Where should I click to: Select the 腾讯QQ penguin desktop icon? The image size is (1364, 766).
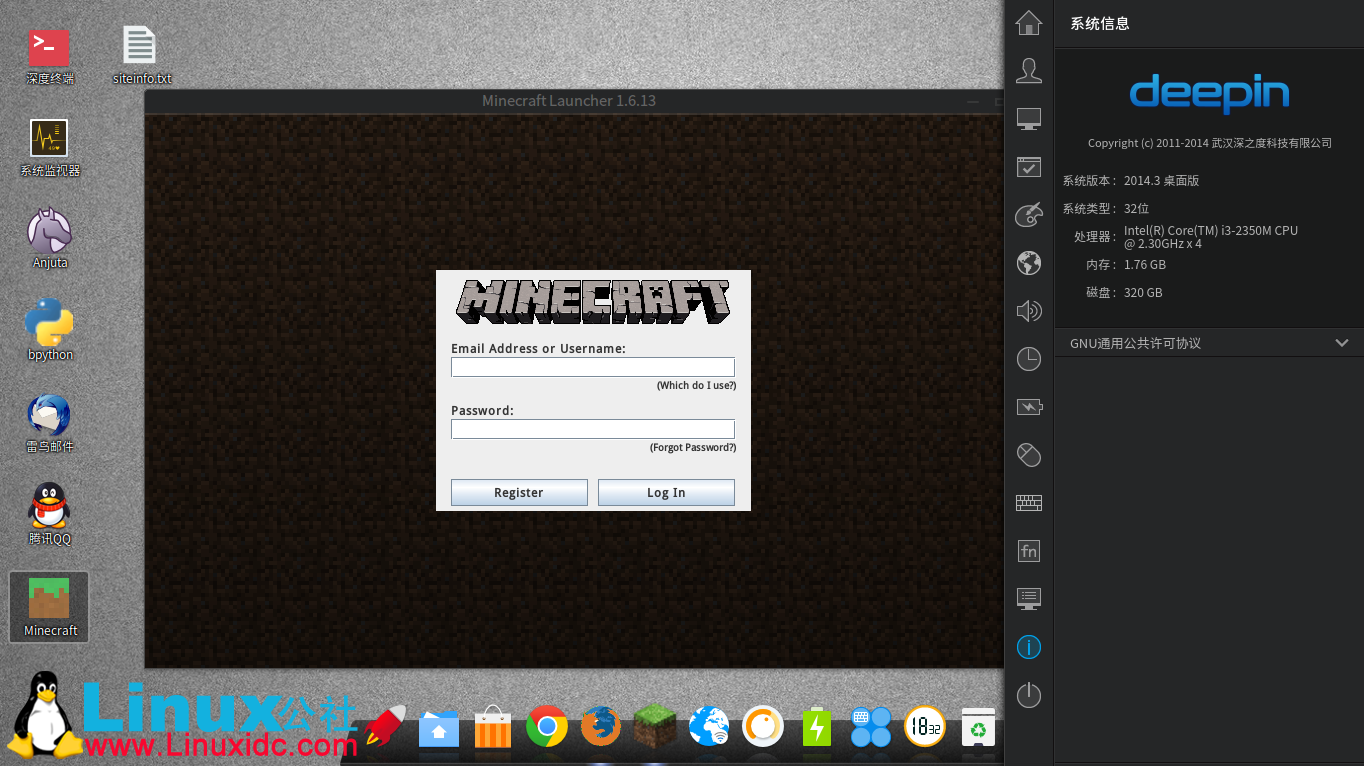tap(50, 515)
